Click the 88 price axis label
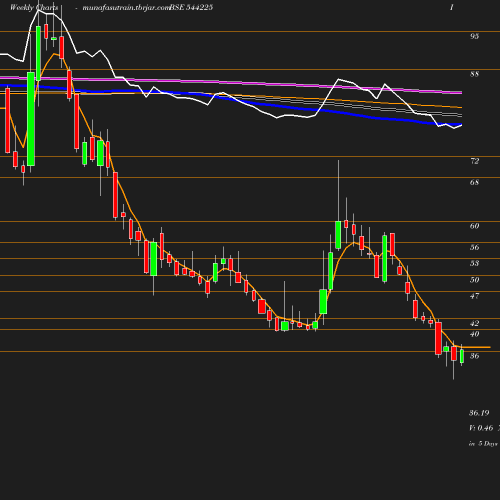 tap(474, 74)
